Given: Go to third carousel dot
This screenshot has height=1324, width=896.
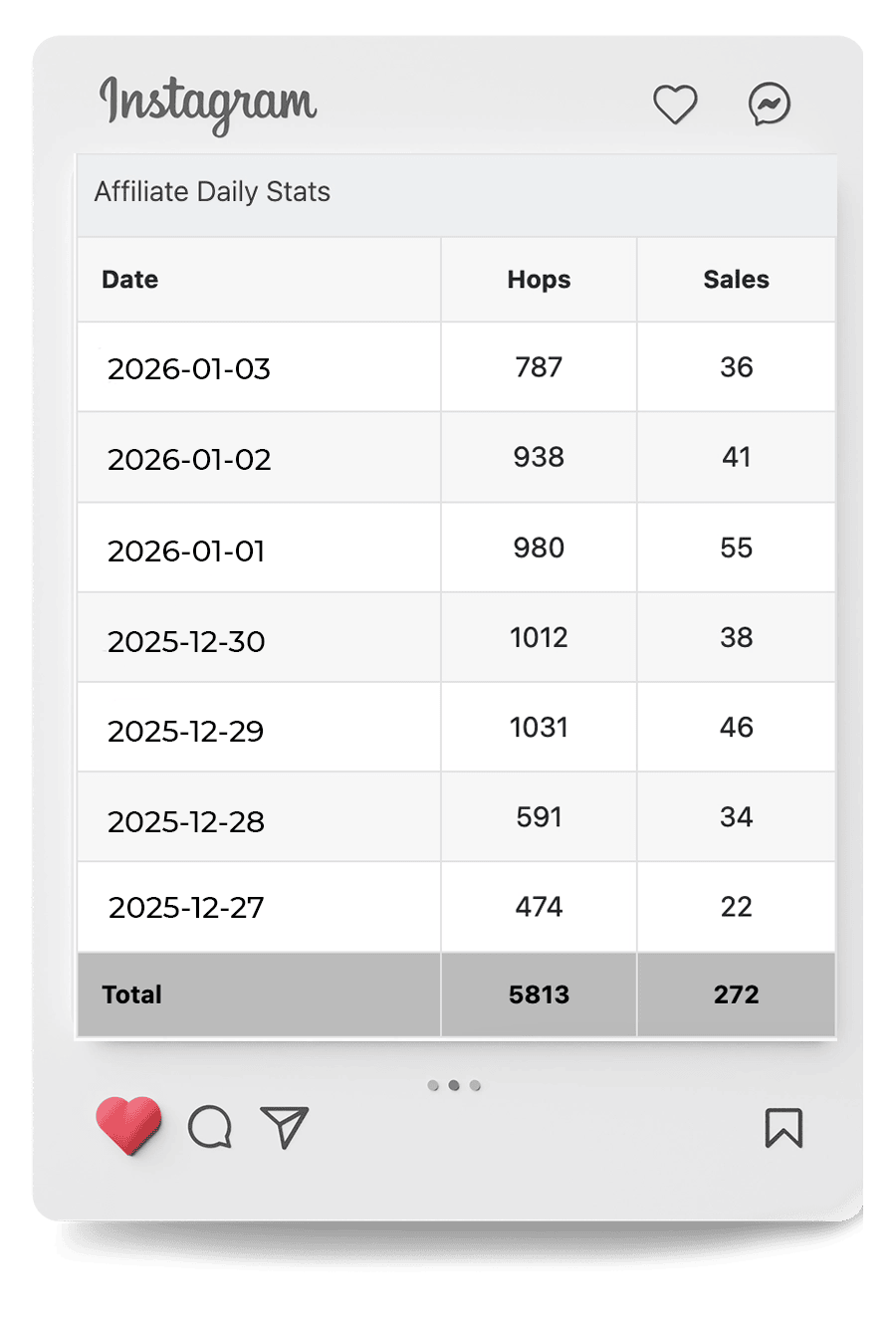Looking at the screenshot, I should coord(476,1085).
